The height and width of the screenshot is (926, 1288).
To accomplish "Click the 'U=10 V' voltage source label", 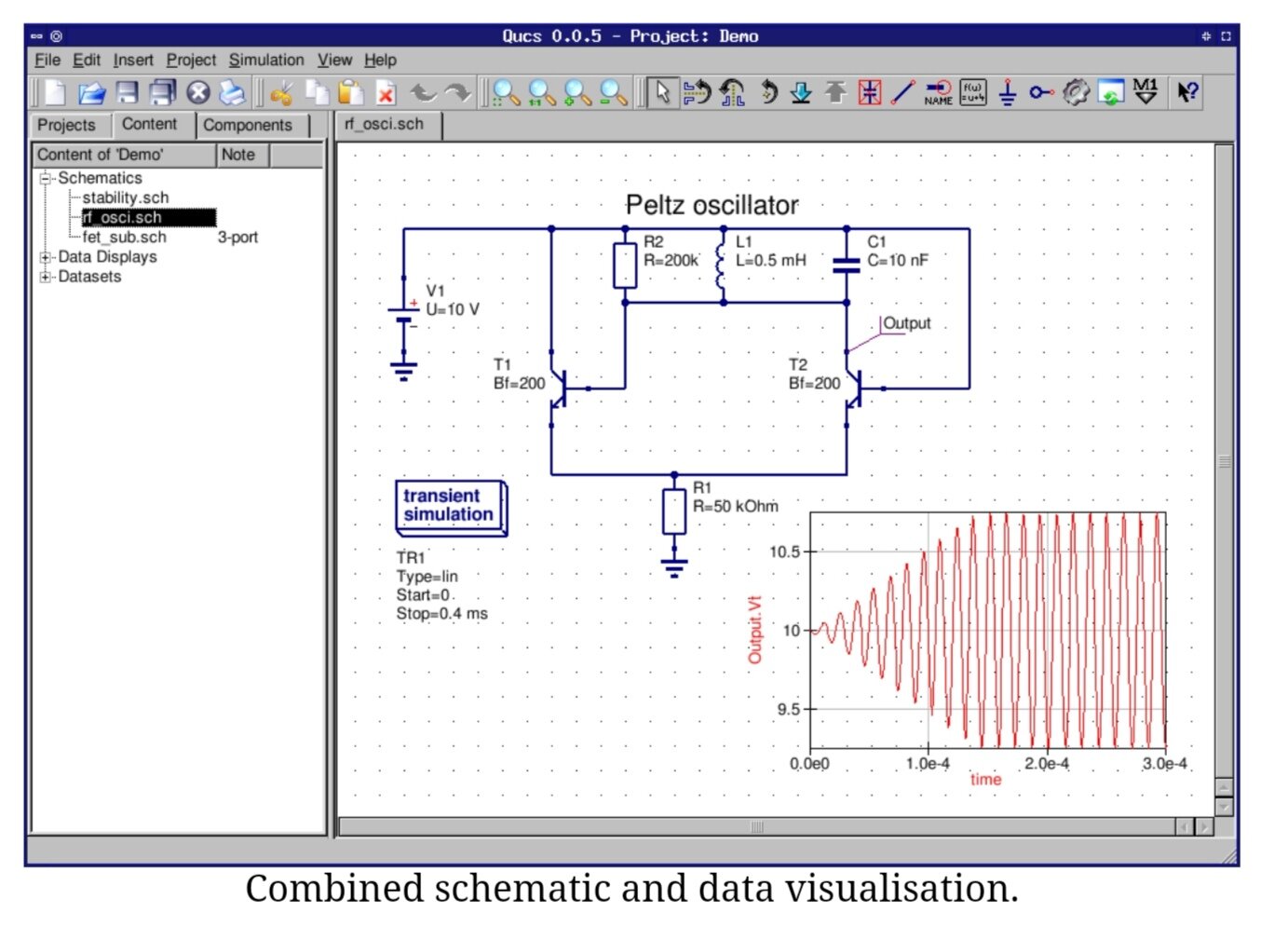I will coord(453,309).
